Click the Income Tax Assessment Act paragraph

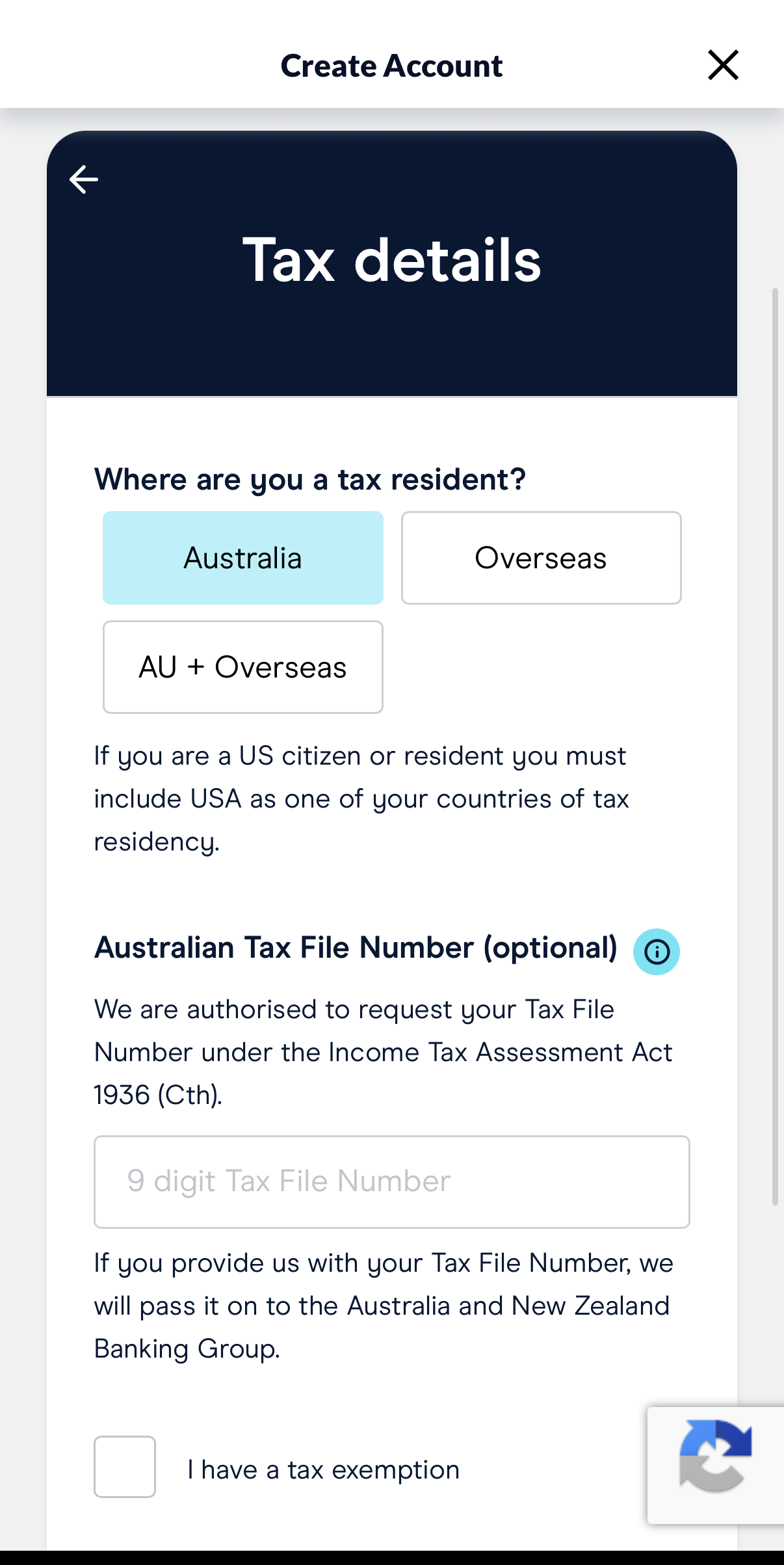[x=384, y=1052]
